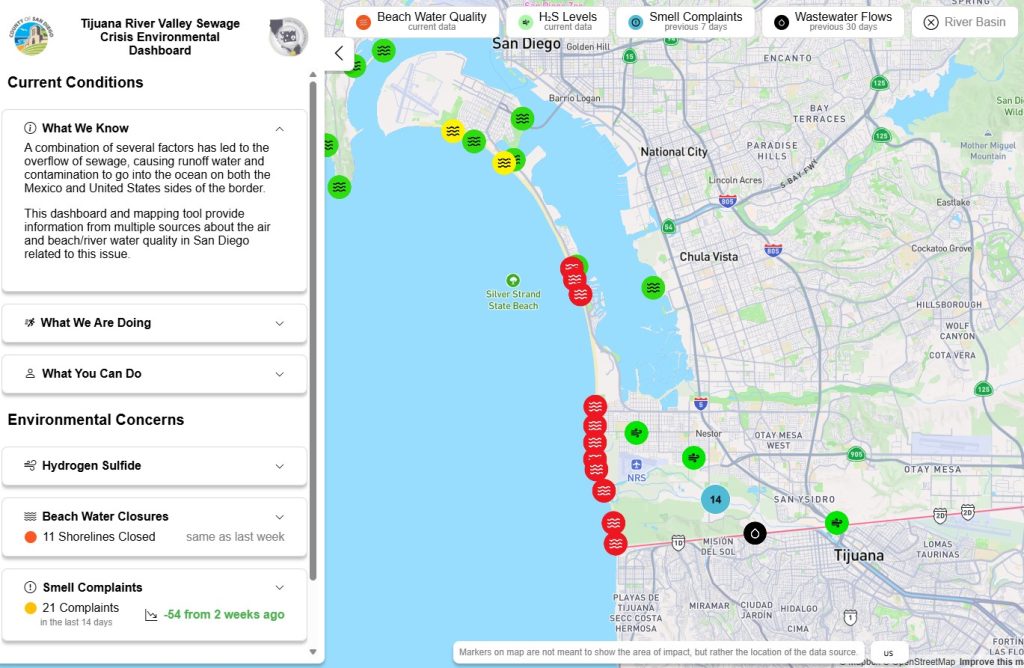Collapse the What We Know section
1024x668 pixels.
(279, 128)
